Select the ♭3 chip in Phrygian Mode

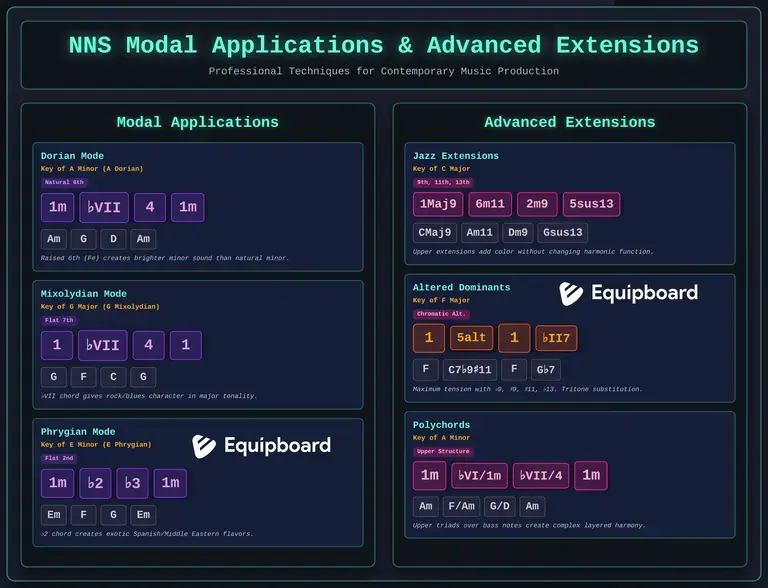(x=132, y=483)
